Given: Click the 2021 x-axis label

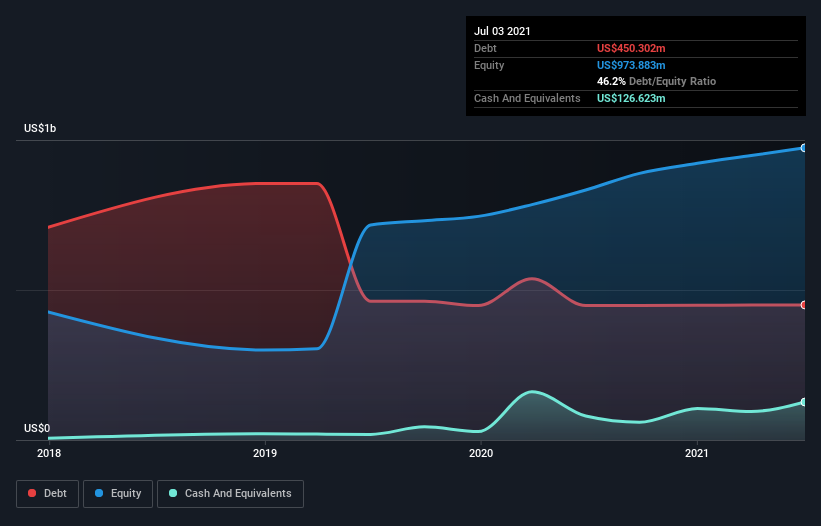Looking at the screenshot, I should pos(697,453).
